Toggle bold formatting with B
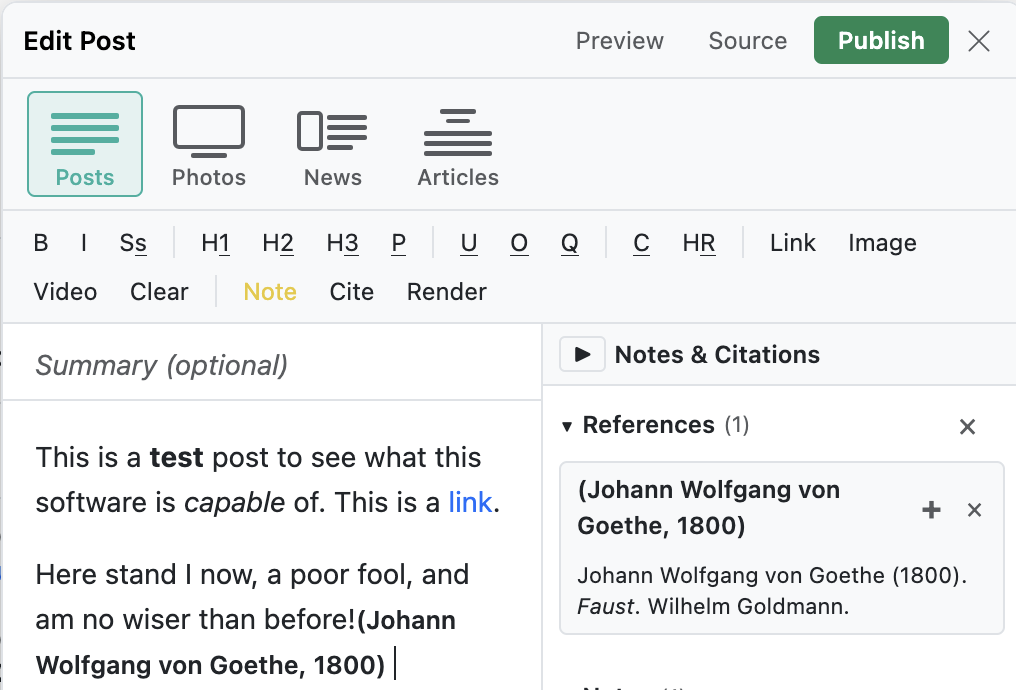1016x690 pixels. tap(41, 243)
